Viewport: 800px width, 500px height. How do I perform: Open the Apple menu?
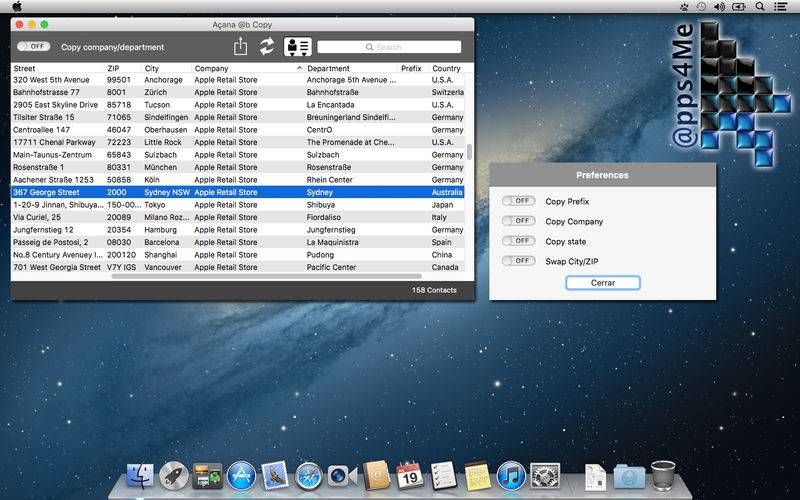(x=17, y=7)
